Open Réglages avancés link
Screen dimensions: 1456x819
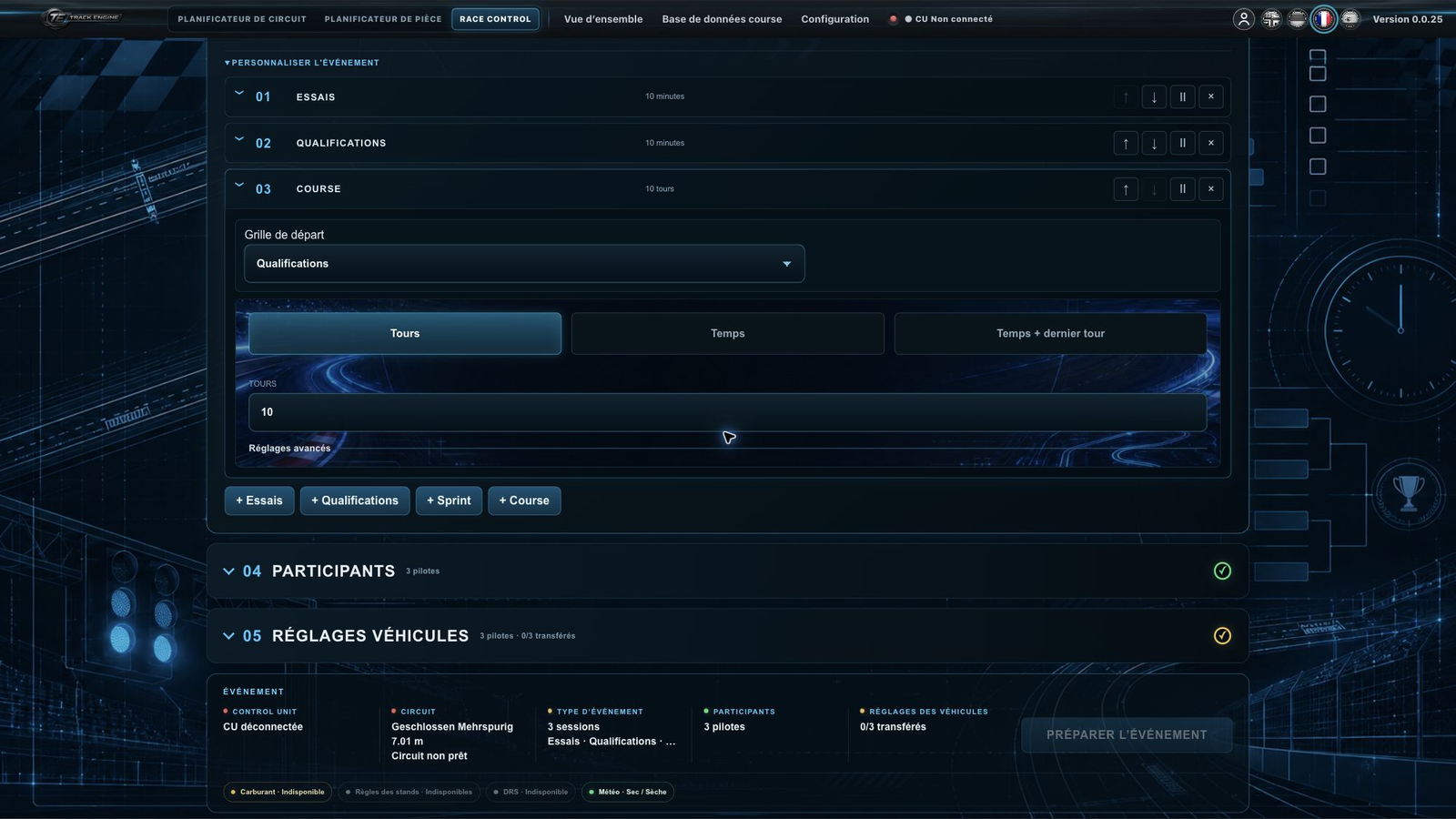(289, 448)
